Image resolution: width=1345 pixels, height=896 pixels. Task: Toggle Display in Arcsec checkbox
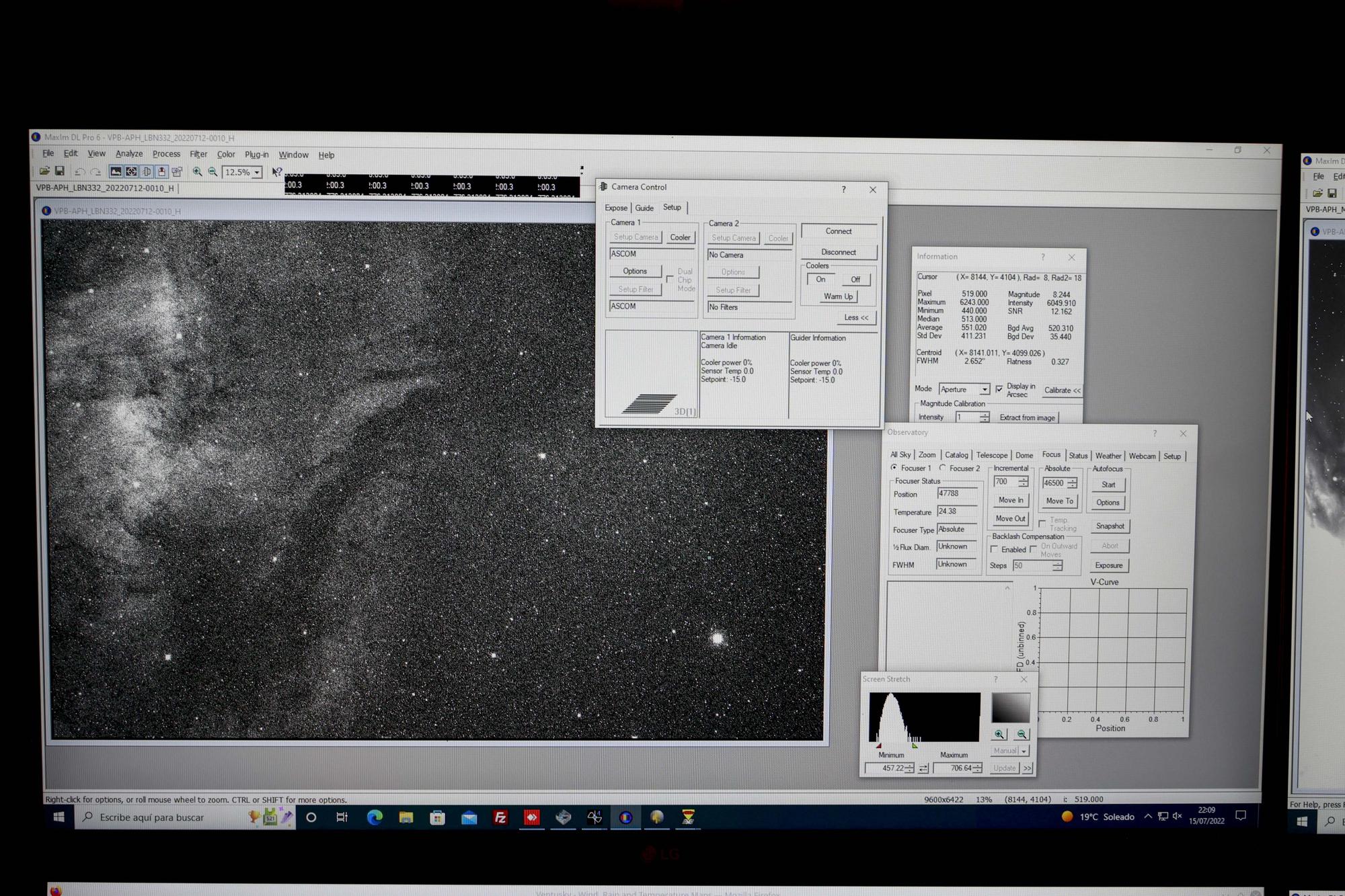coord(999,389)
